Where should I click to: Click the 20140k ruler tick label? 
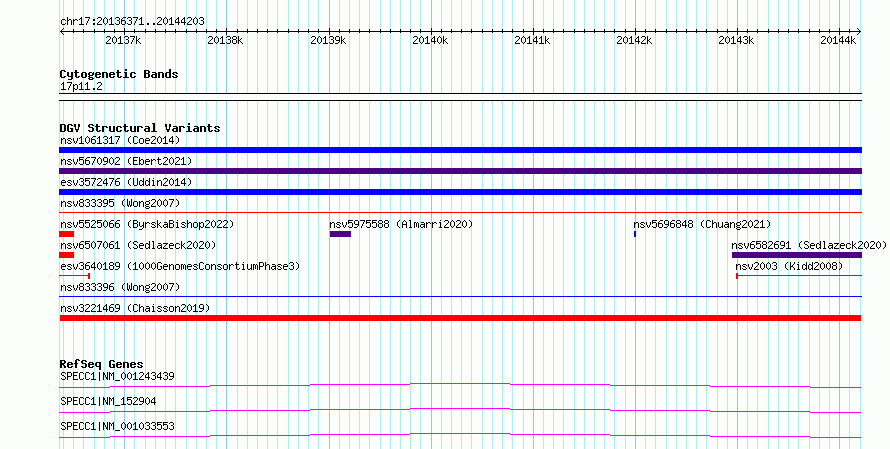(430, 40)
